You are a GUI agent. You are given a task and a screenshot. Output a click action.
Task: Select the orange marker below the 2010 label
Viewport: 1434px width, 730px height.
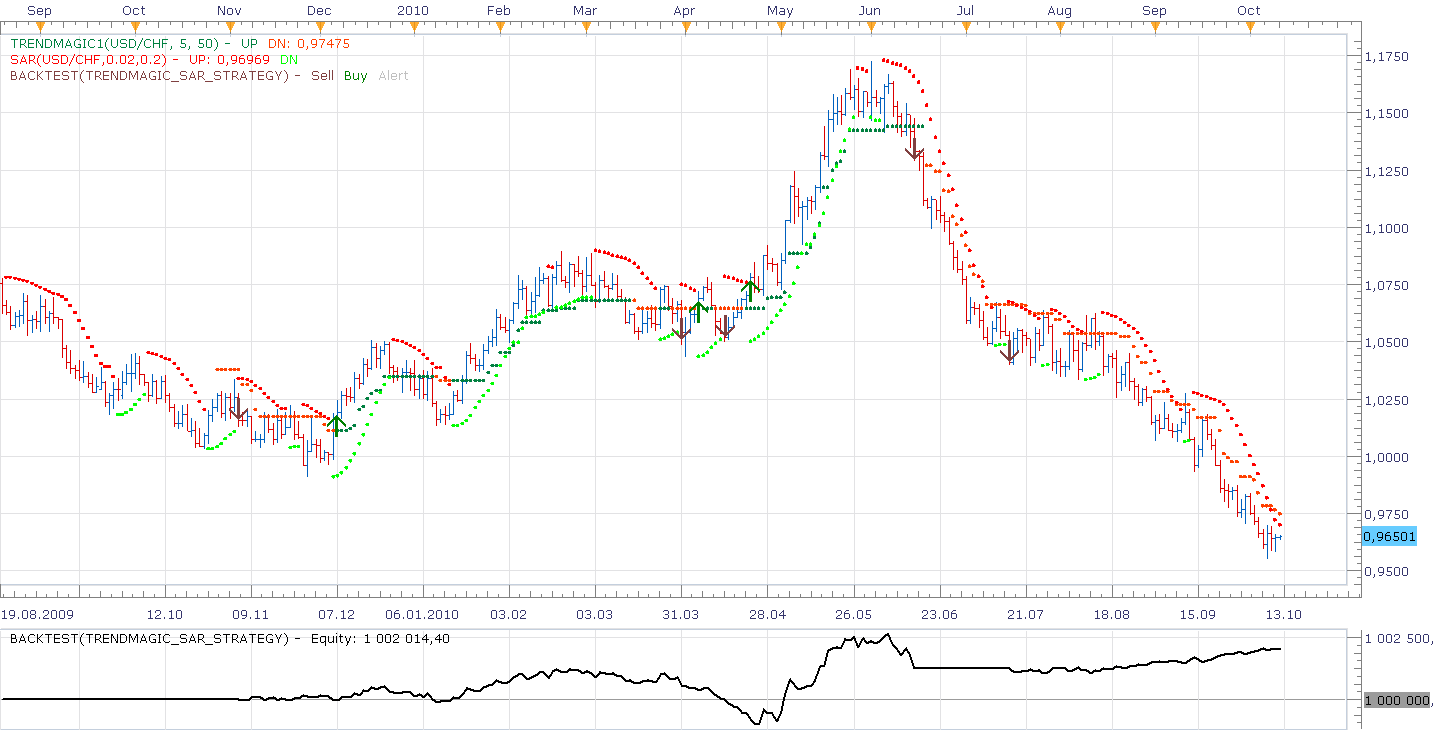(413, 27)
